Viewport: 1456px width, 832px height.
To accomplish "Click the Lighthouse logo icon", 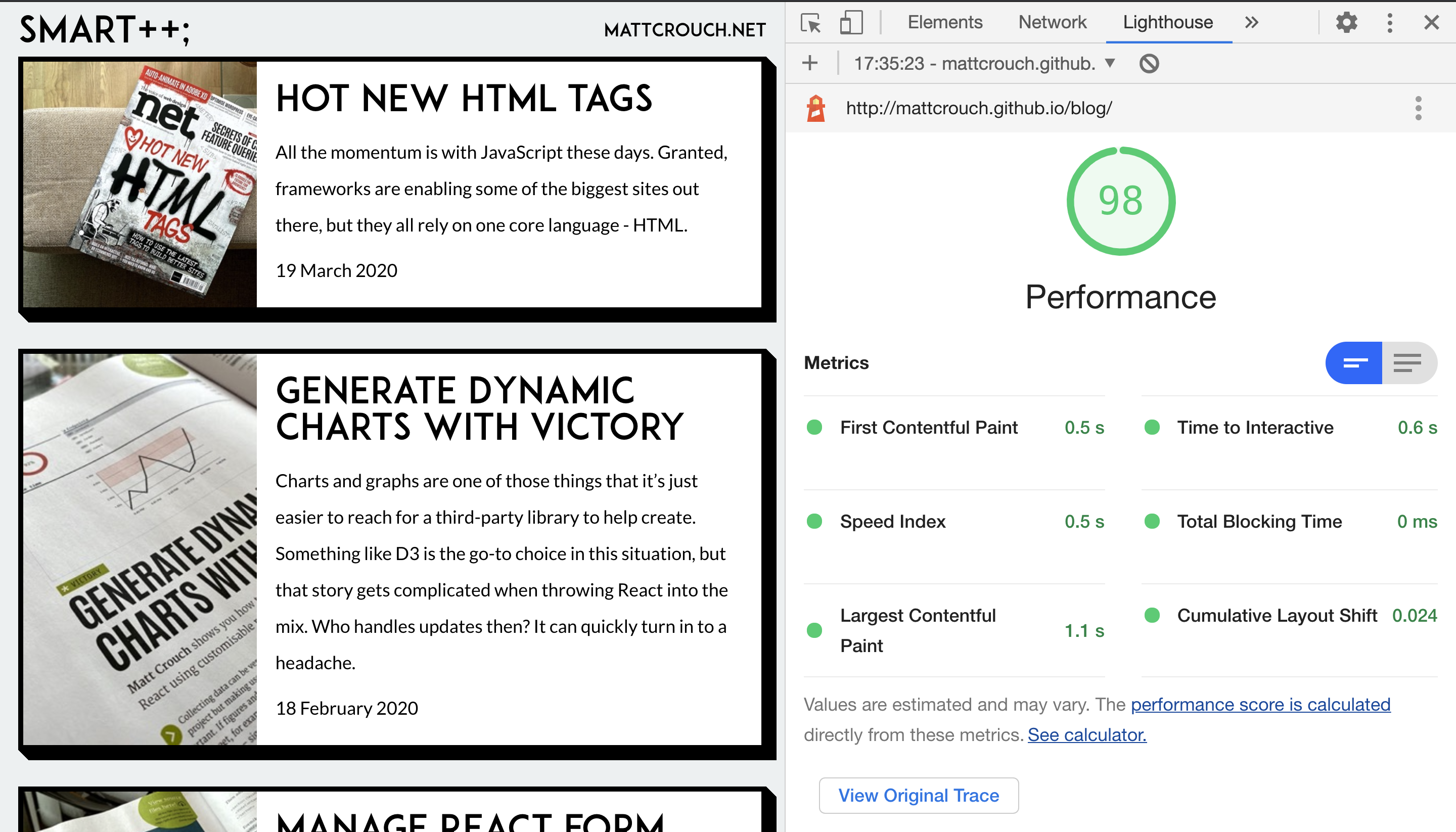I will coord(816,108).
